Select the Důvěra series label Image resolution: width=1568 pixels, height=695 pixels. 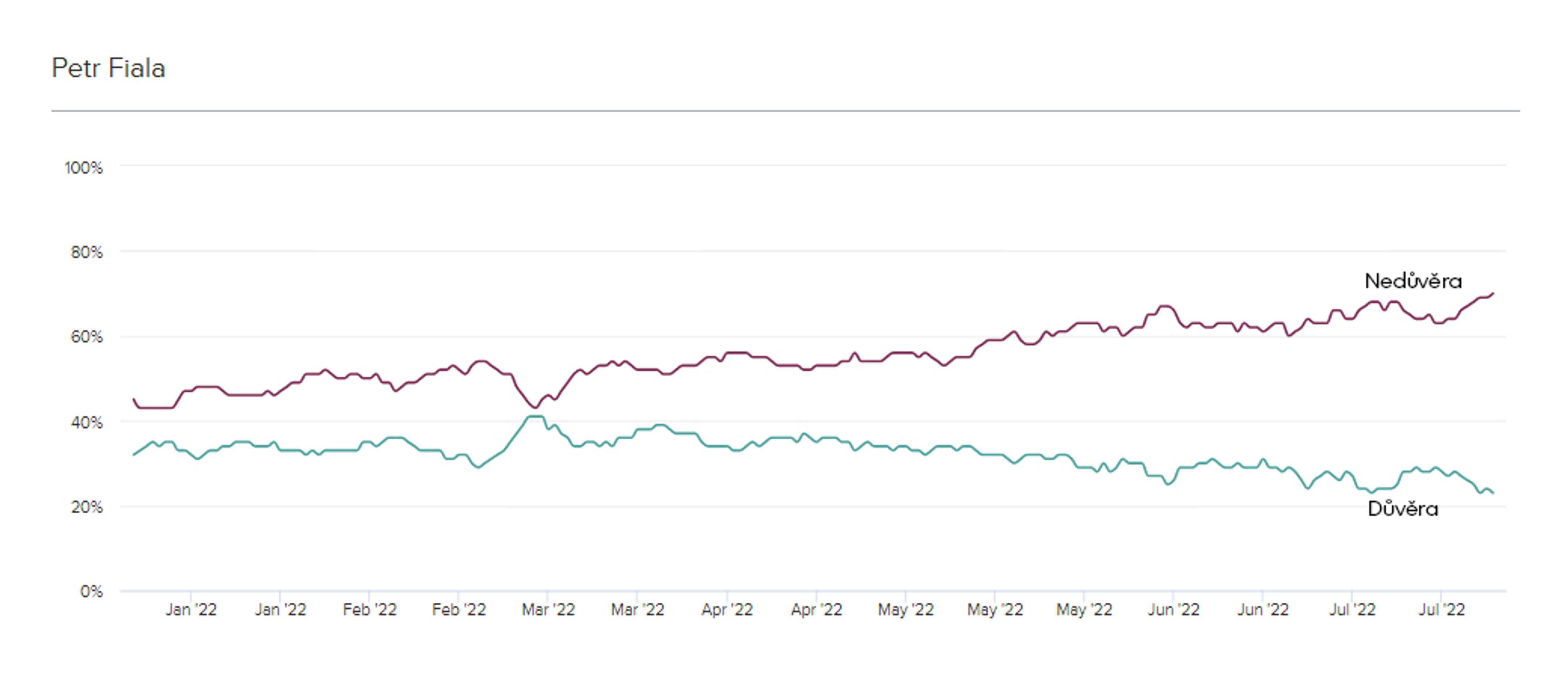(x=1403, y=508)
